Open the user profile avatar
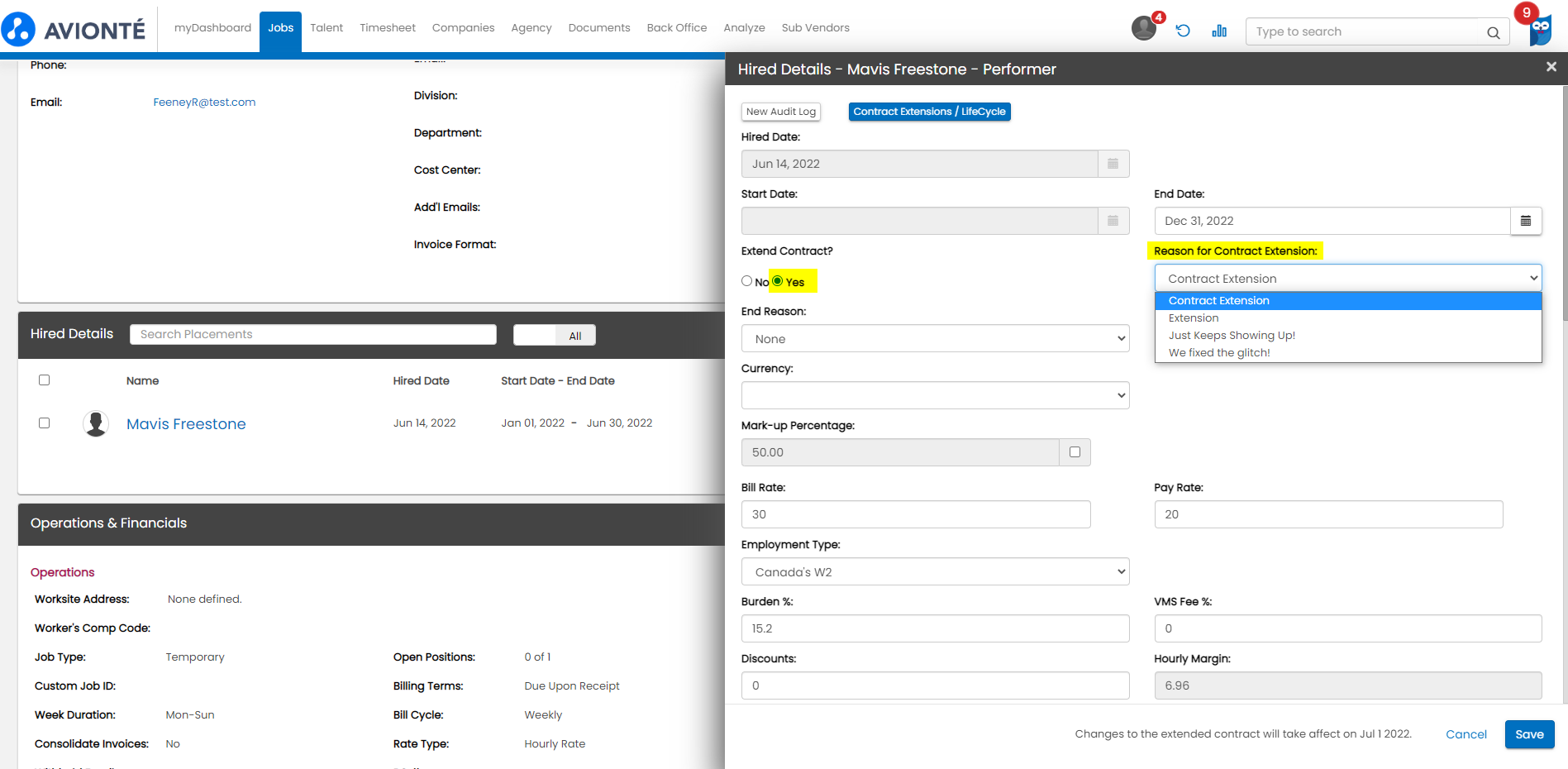Image resolution: width=1568 pixels, height=769 pixels. pos(1144,28)
